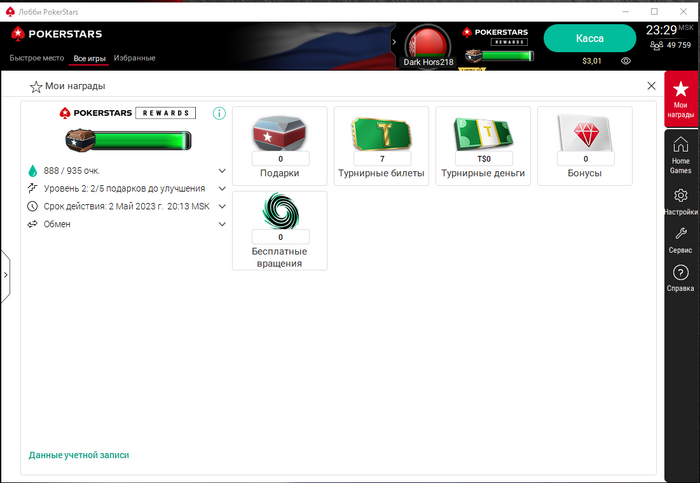
Task: Open Турнирные деньги cash card
Action: pos(483,146)
